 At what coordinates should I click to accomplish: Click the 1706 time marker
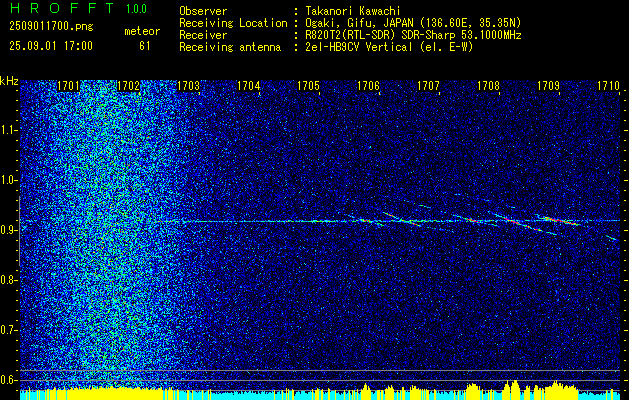coord(368,86)
